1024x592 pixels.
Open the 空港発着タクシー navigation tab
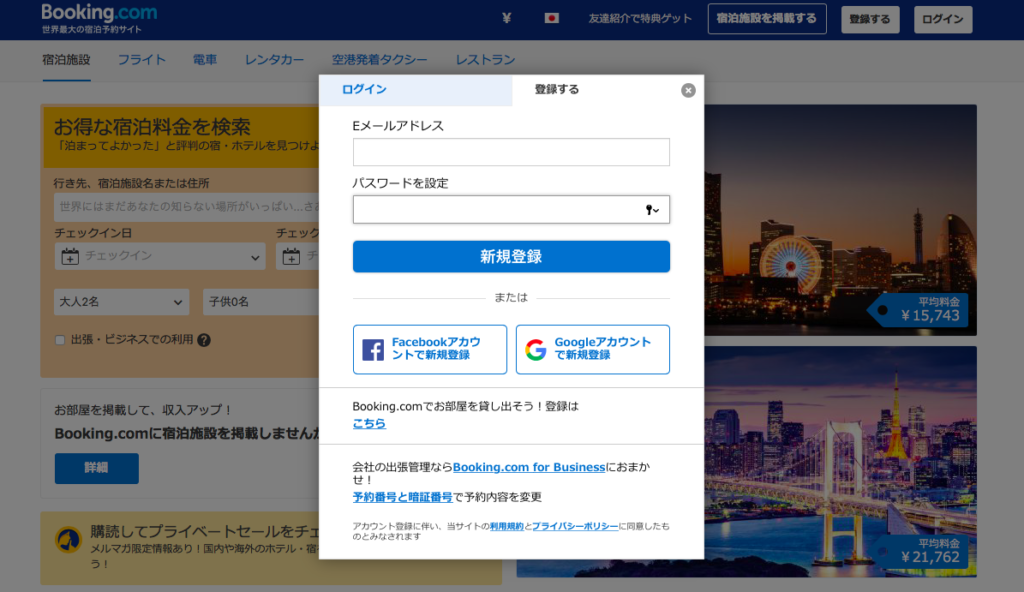(379, 60)
